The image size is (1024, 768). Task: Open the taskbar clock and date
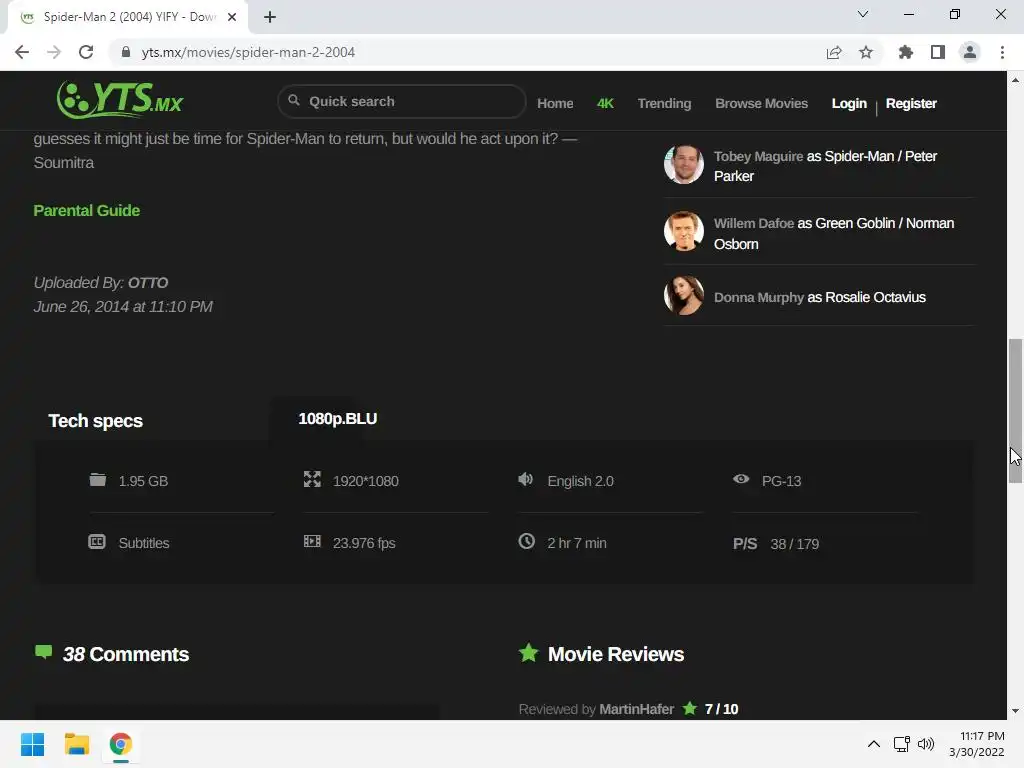coord(977,744)
